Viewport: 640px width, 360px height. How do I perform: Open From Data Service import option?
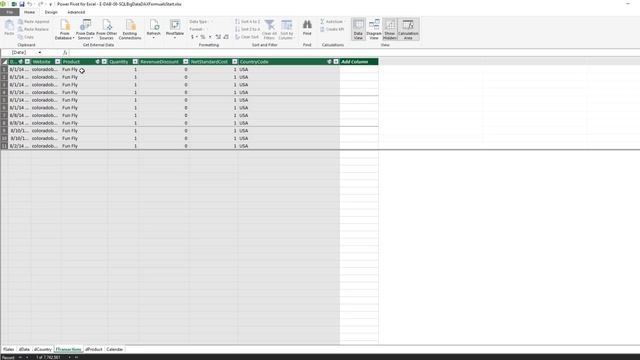[x=85, y=29]
